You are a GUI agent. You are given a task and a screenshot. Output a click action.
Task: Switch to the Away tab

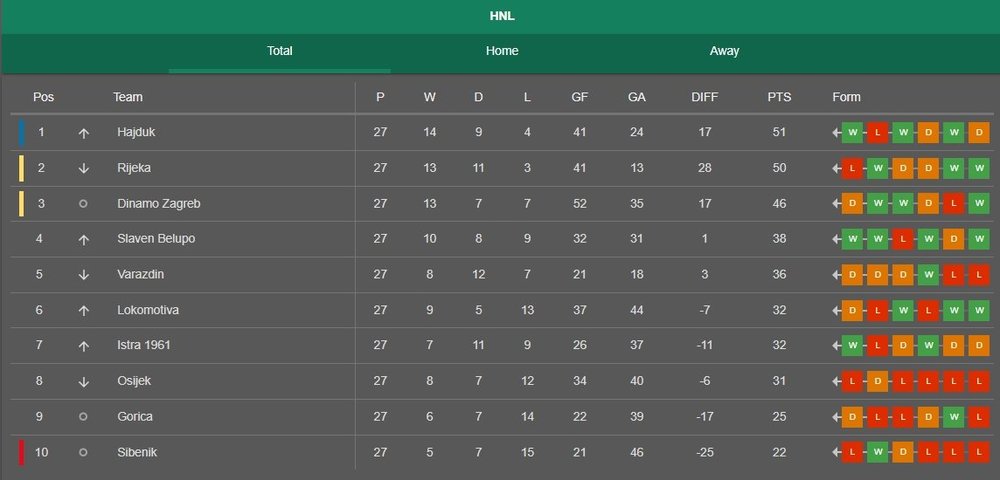coord(724,51)
